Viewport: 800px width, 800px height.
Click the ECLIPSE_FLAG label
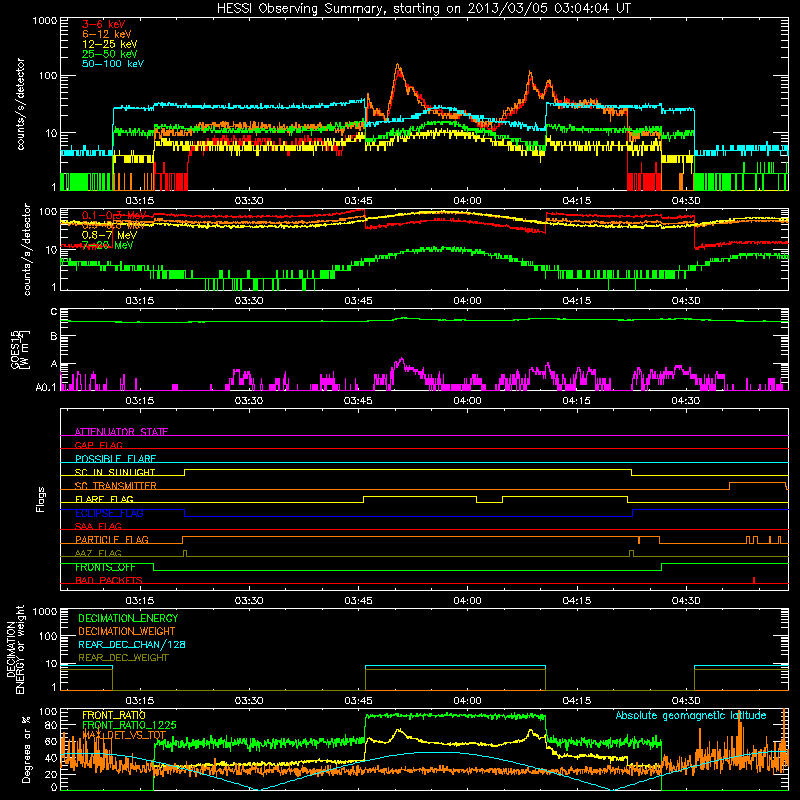[x=109, y=513]
